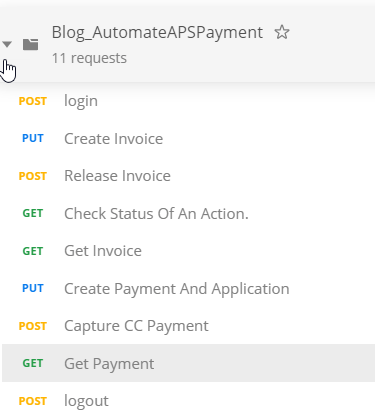
Task: Open the Capture CC Payment request
Action: pos(188,326)
